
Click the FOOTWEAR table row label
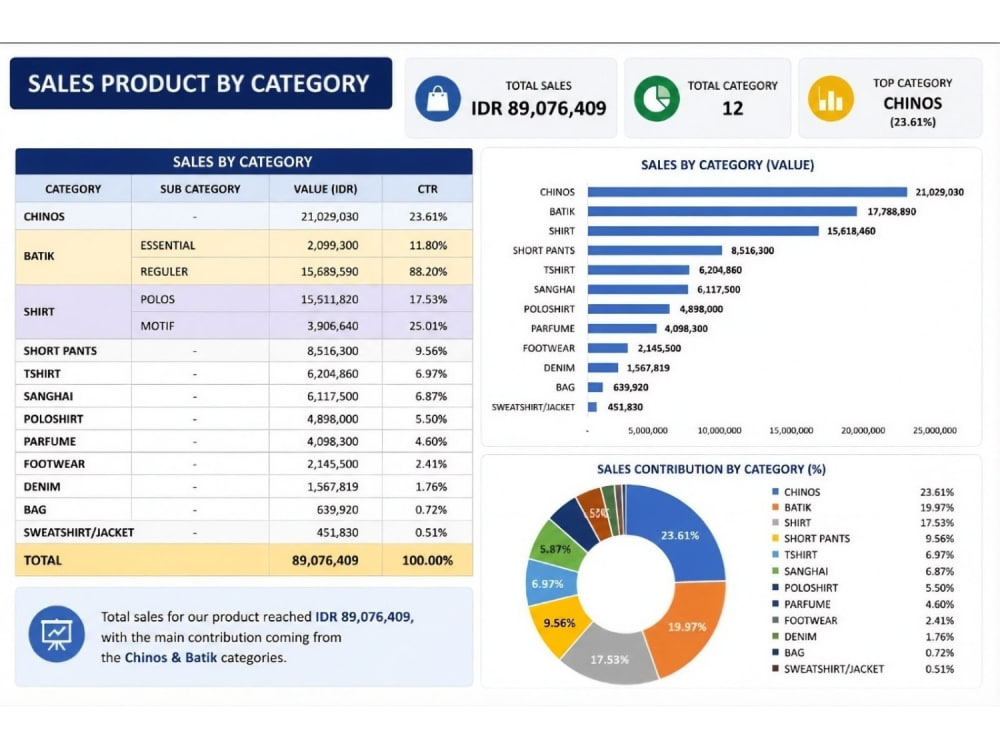54,464
